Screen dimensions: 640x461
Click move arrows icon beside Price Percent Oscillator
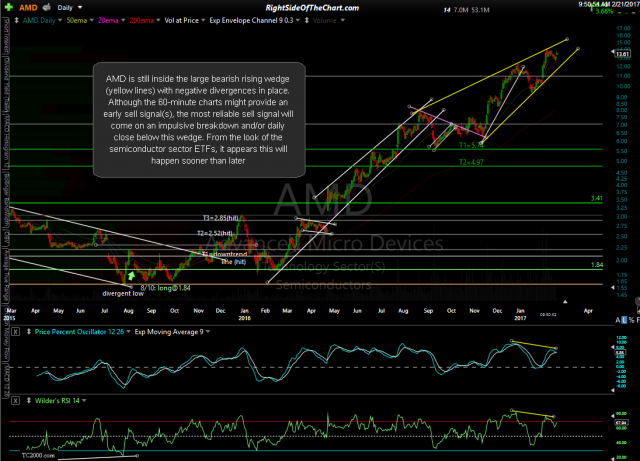pyautogui.click(x=29, y=332)
